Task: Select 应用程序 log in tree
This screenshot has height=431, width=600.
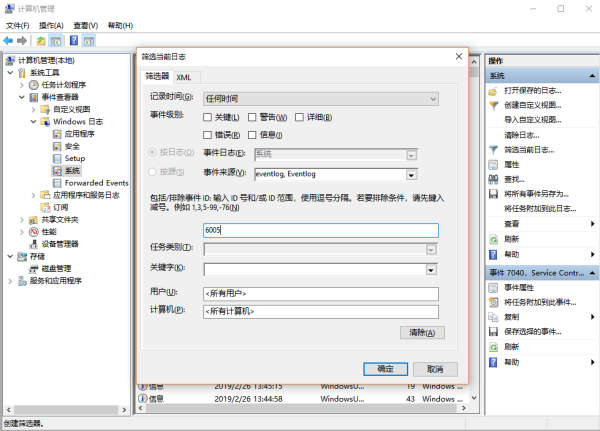Action: click(x=79, y=134)
